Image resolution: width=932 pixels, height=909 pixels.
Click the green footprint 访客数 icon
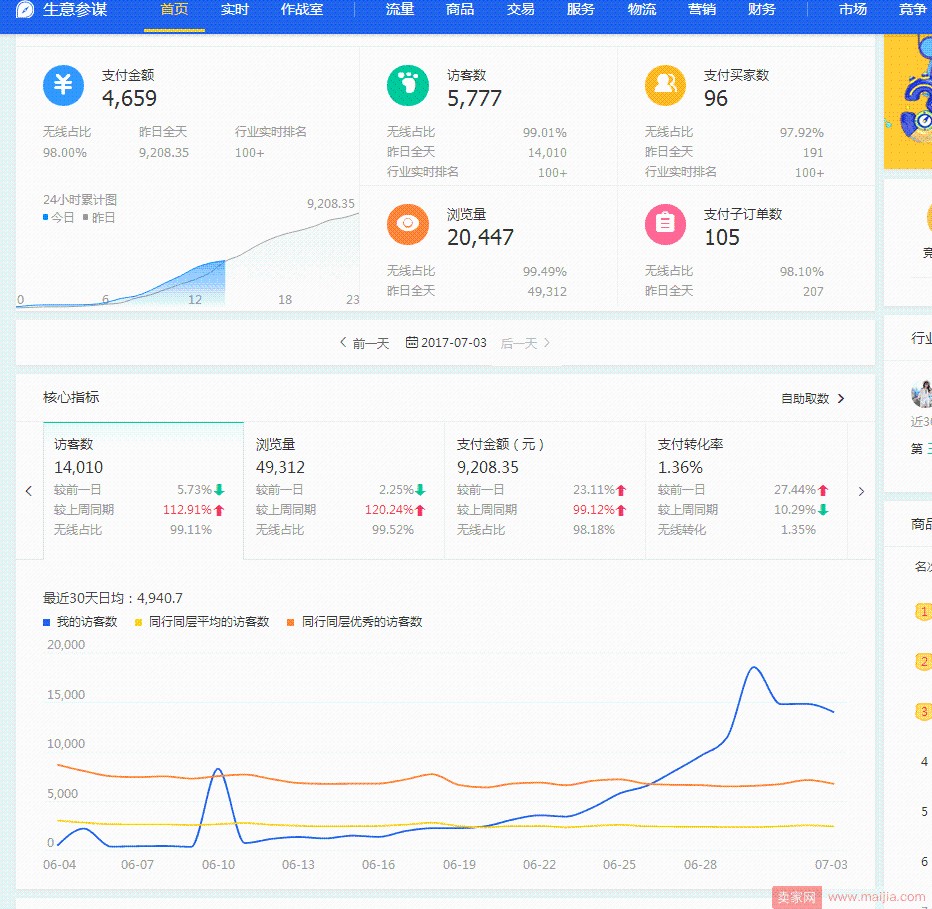(408, 86)
